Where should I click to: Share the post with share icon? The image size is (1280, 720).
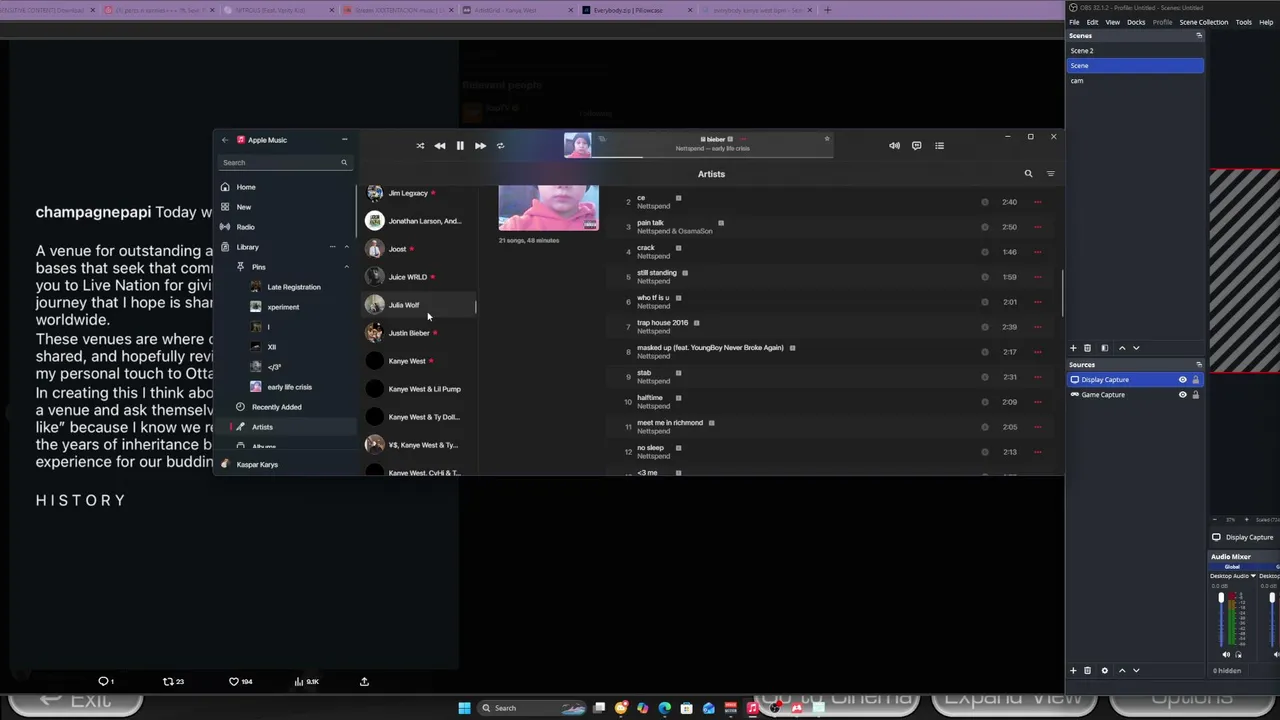click(x=364, y=682)
